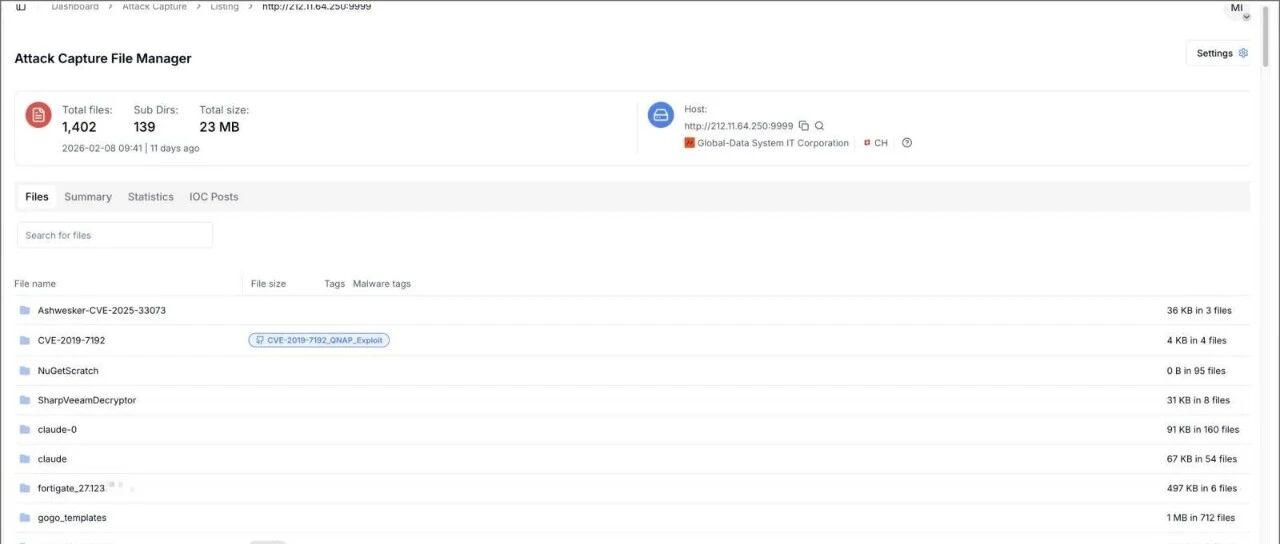Open the help icon next to CH
1280x544 pixels.
(907, 143)
